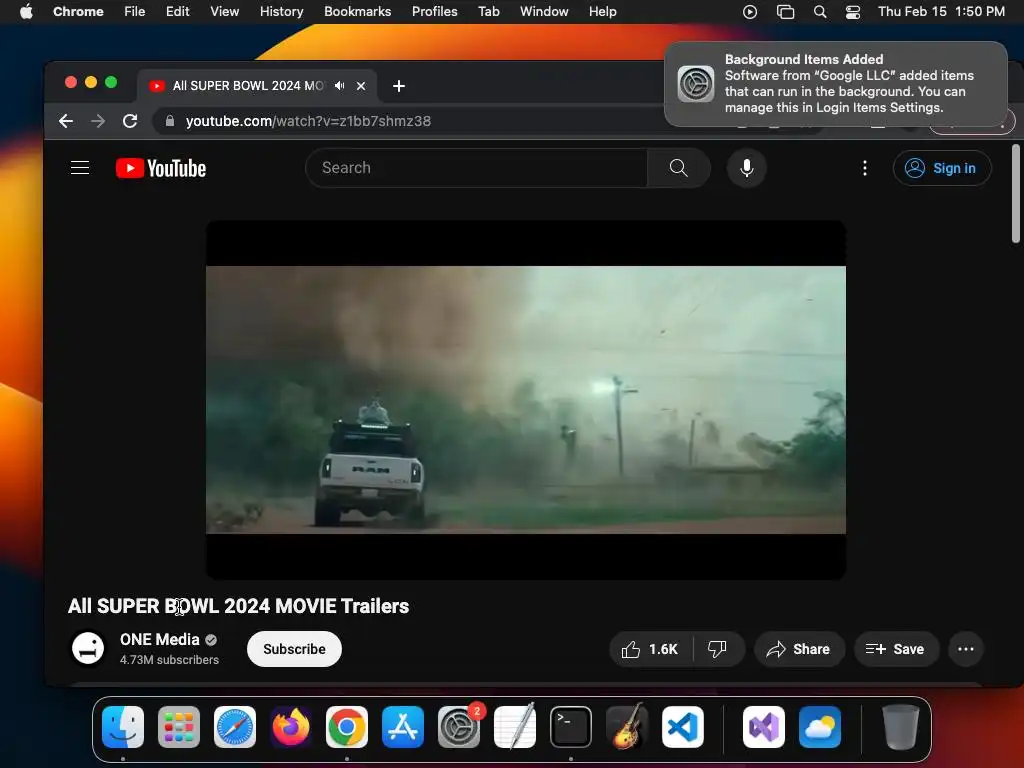1024x768 pixels.
Task: Start voice search with the microphone icon
Action: tap(746, 168)
